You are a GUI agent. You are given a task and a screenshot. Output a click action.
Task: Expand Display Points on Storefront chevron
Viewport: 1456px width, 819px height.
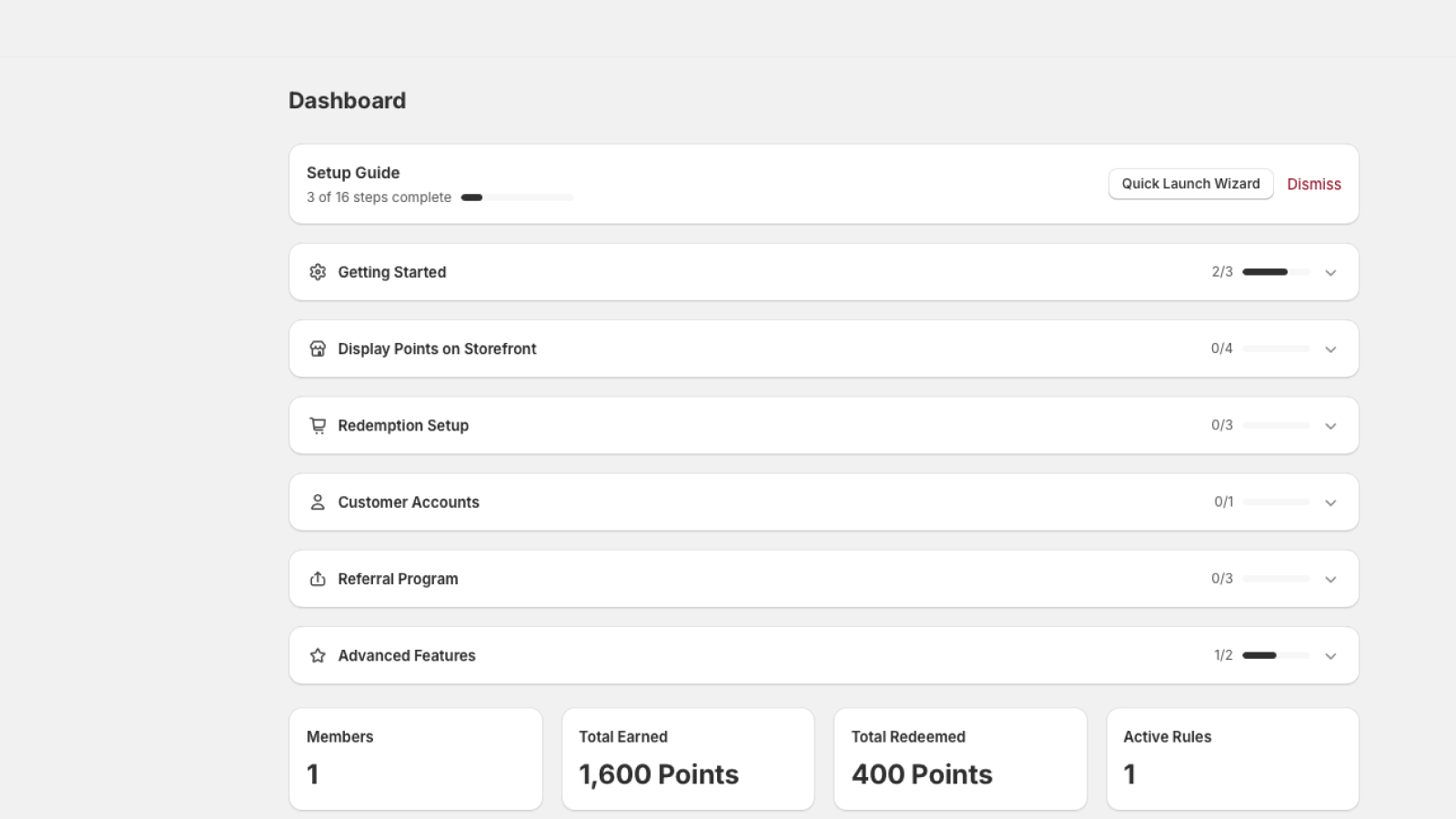coord(1330,349)
